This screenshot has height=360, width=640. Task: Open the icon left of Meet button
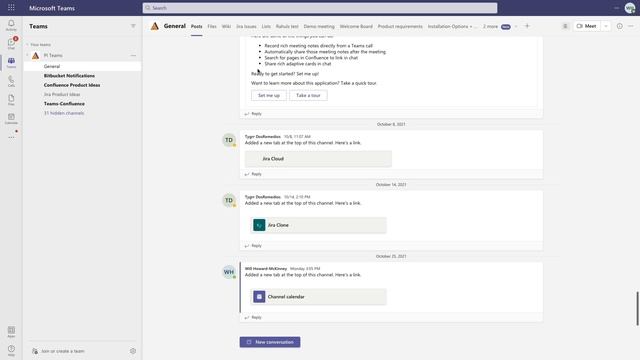(x=565, y=26)
